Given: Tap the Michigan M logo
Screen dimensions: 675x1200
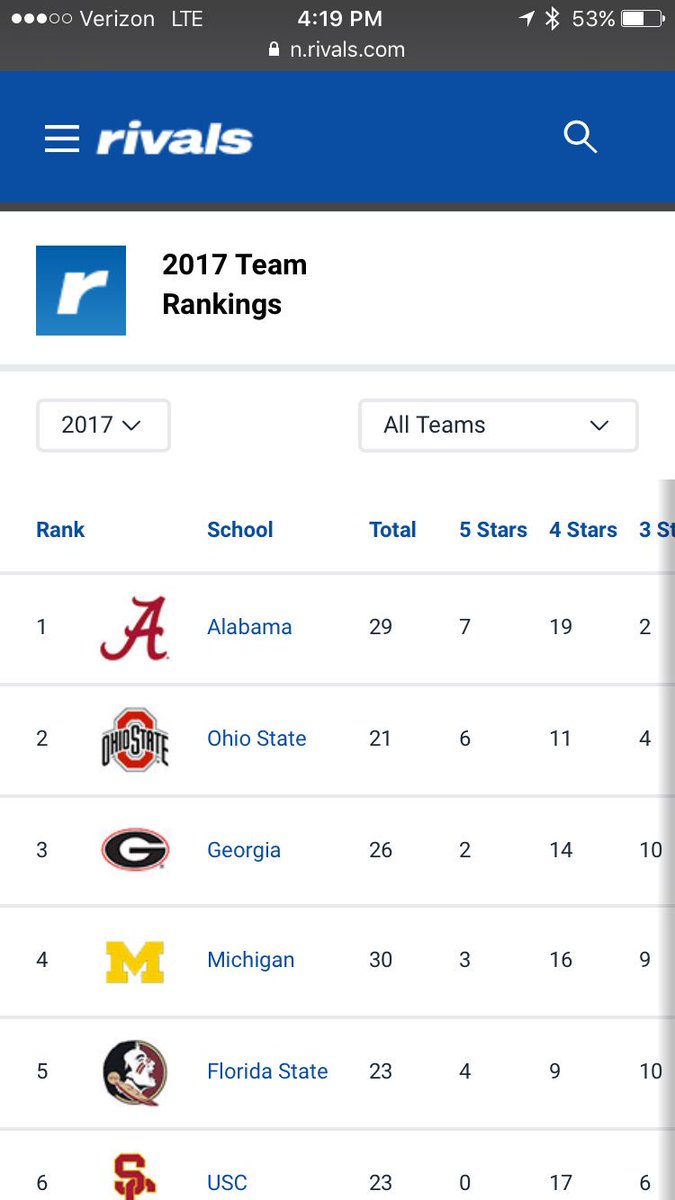Looking at the screenshot, I should (135, 961).
